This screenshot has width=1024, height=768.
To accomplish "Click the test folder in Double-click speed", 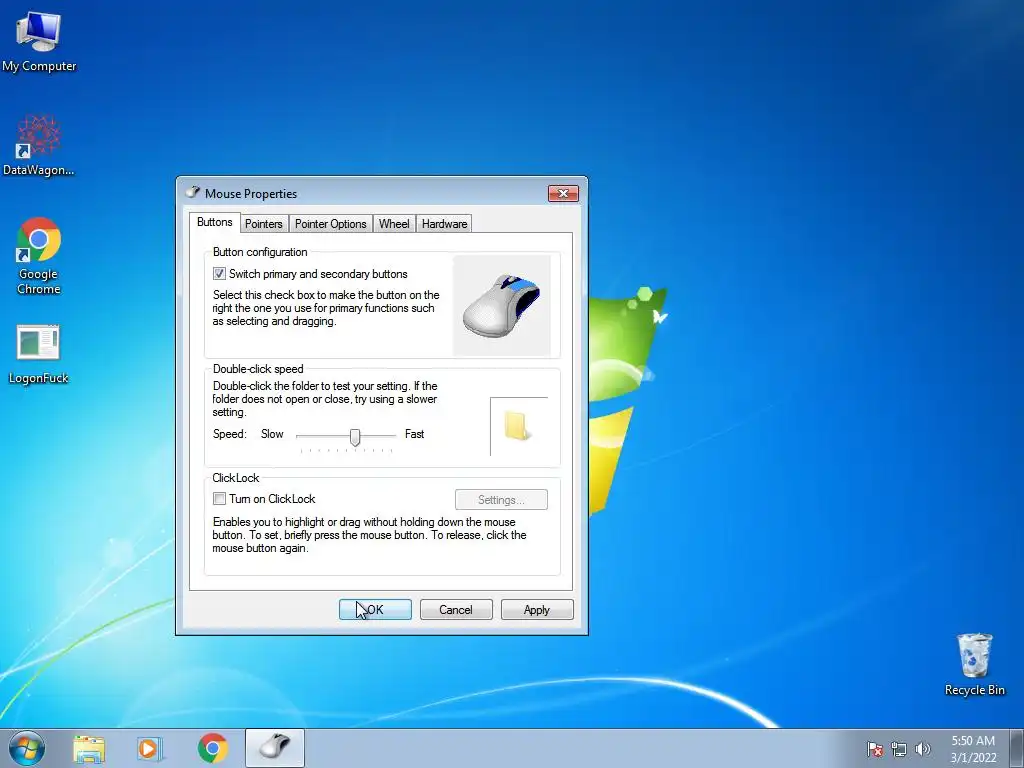I will pyautogui.click(x=517, y=426).
